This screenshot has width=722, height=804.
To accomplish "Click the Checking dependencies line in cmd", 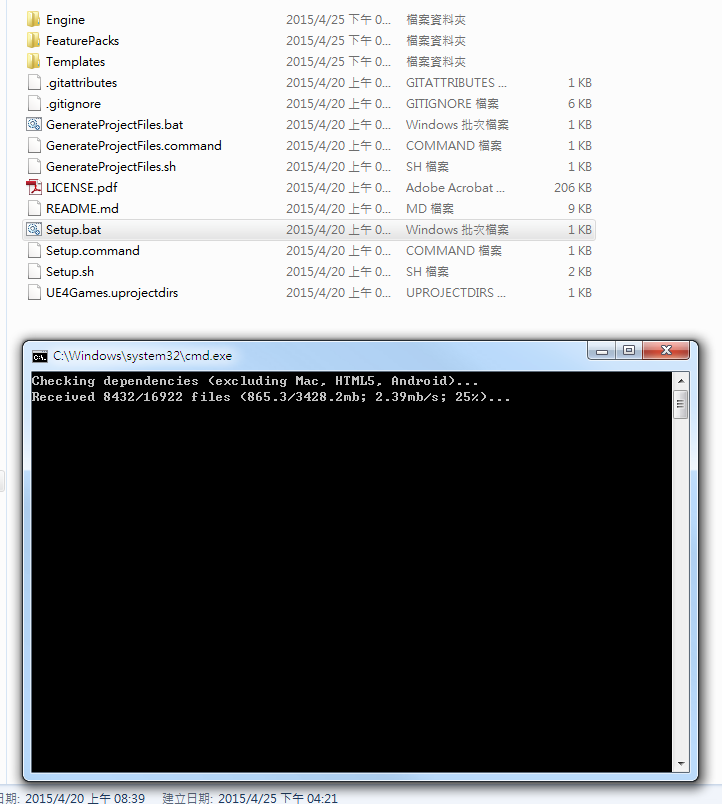I will (x=255, y=381).
